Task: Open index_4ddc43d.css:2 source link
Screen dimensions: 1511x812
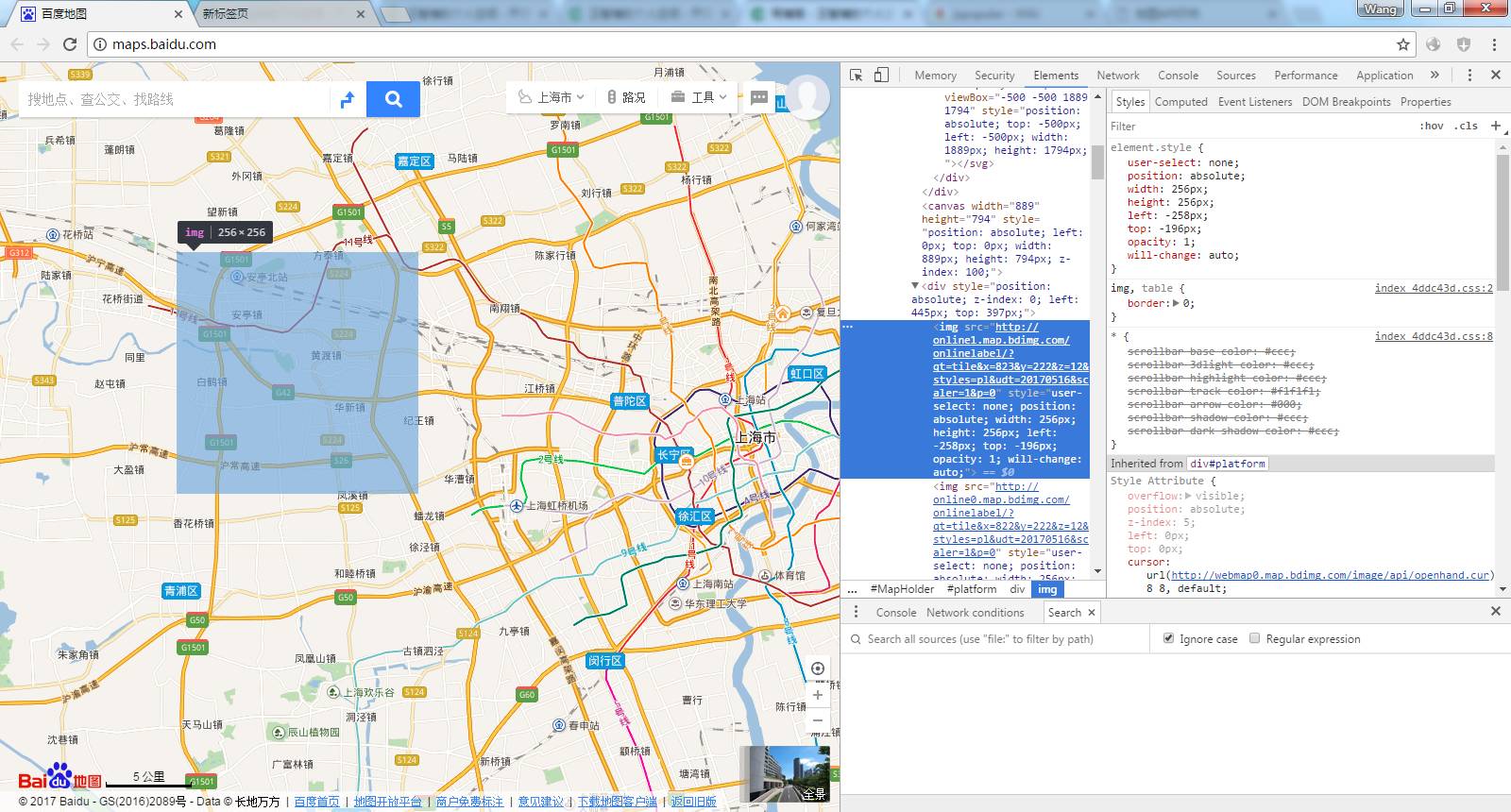Action: tap(1434, 288)
